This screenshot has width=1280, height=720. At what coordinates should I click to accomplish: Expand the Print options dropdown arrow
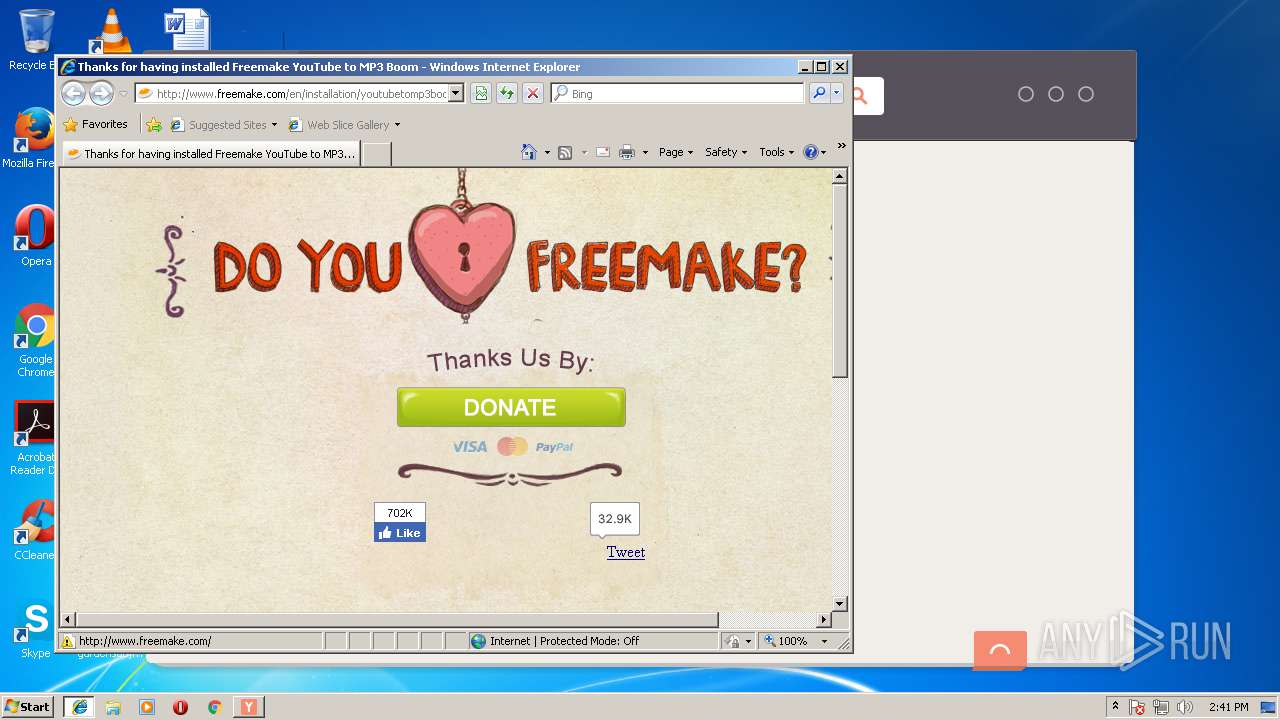645,152
